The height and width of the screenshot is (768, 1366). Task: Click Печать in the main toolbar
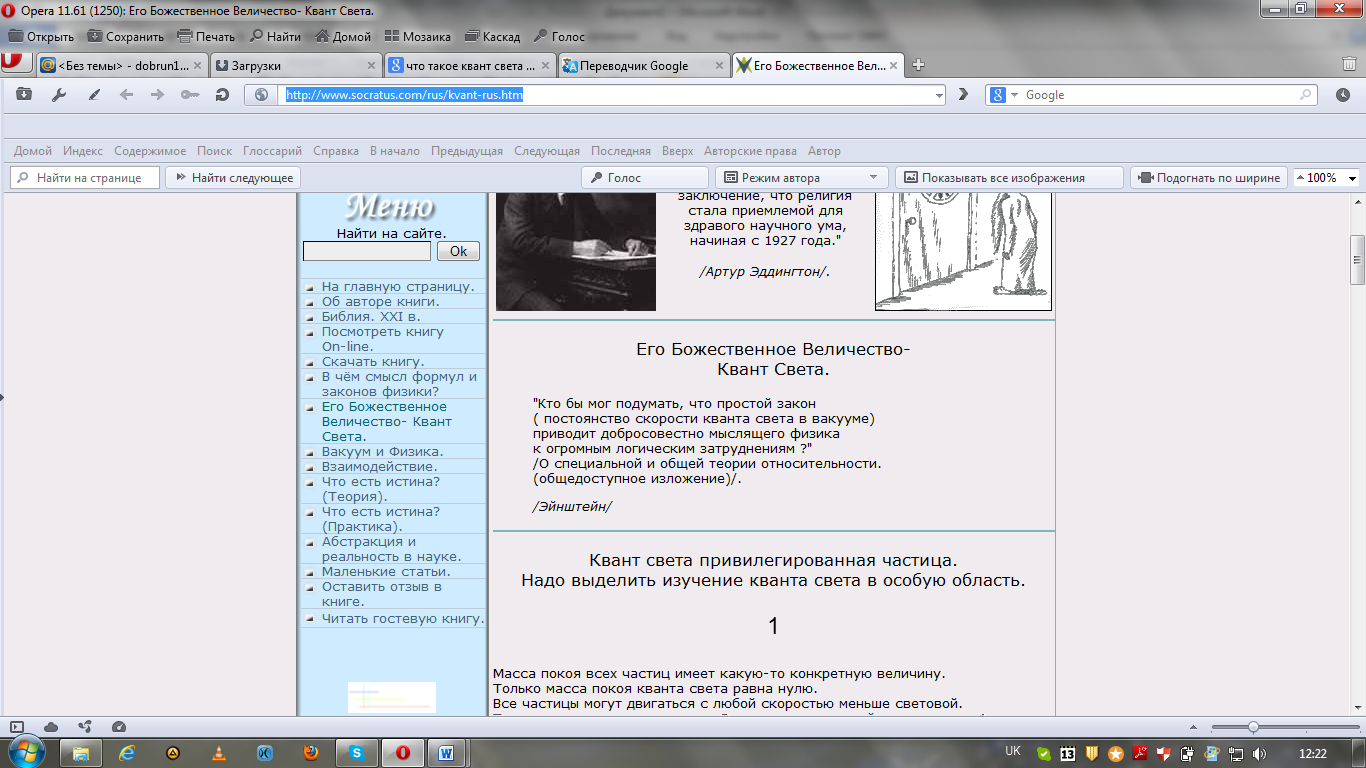(x=206, y=36)
